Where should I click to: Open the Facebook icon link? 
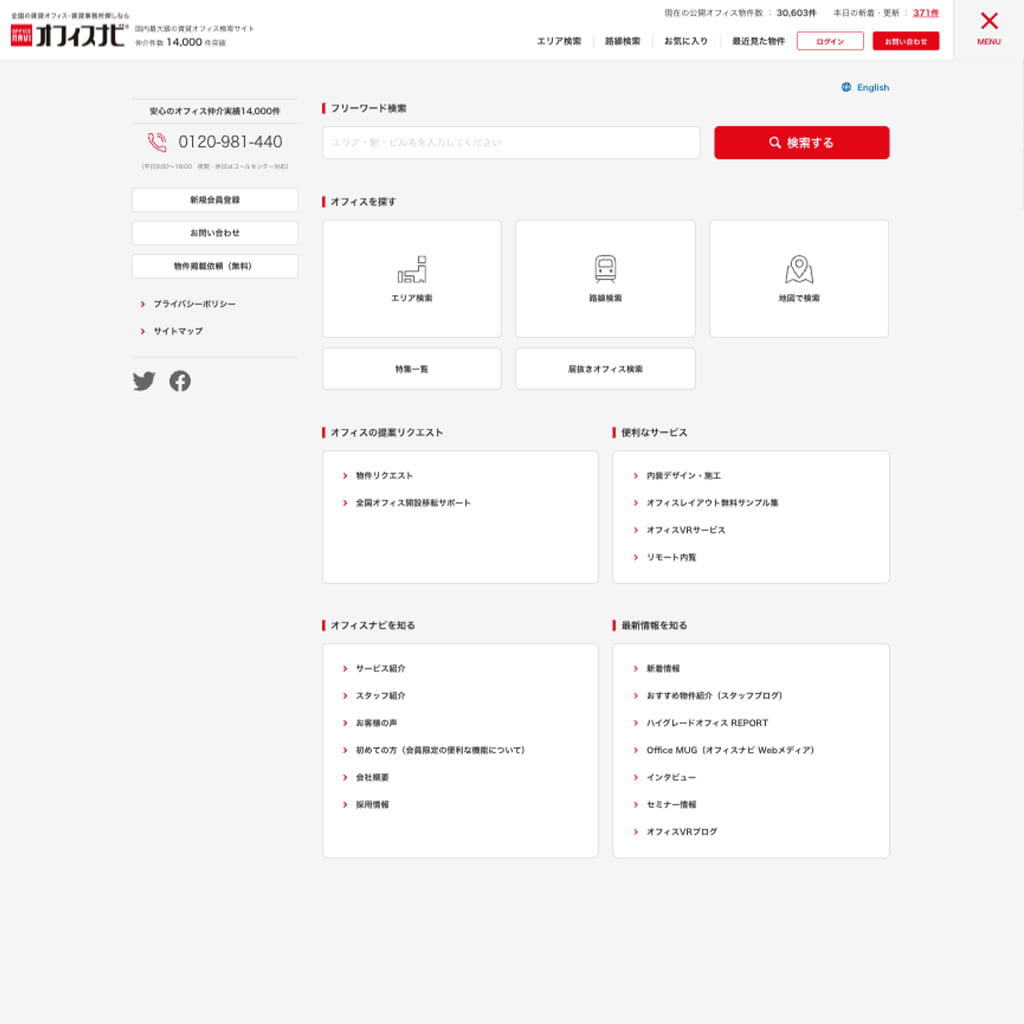[180, 381]
